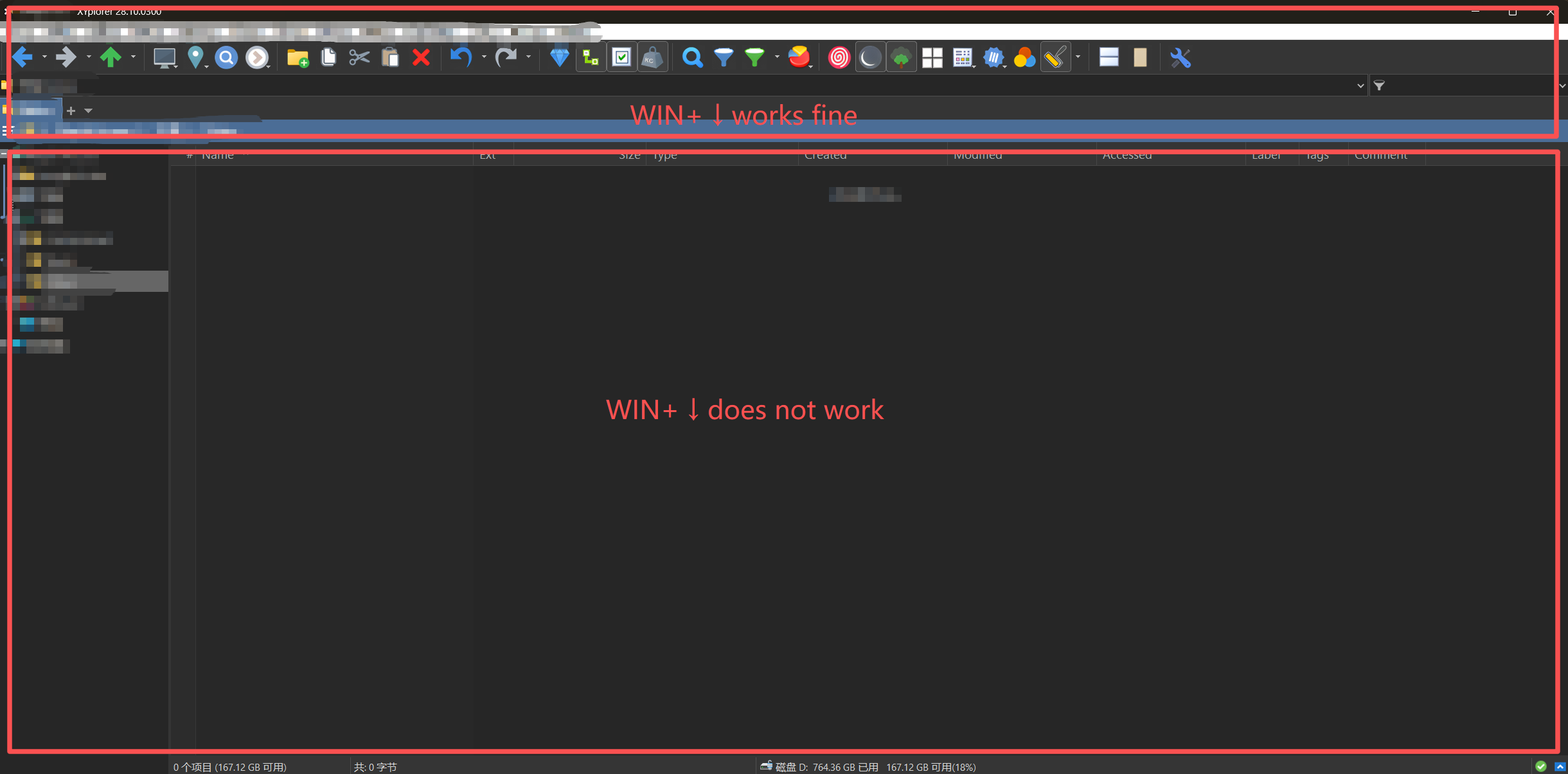Go up one folder level
The width and height of the screenshot is (1568, 774).
(x=111, y=58)
